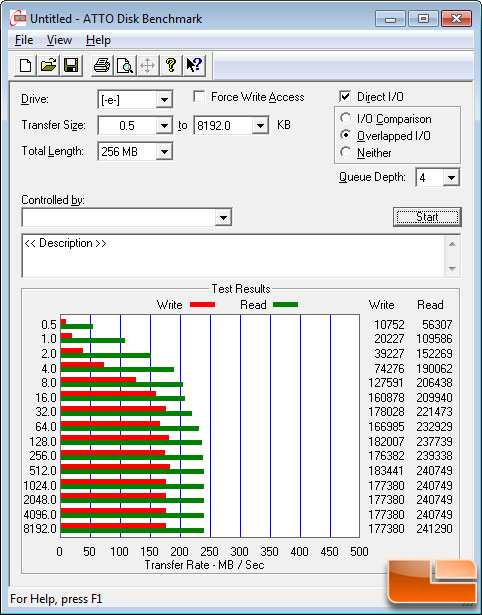
Task: Open About via the yellow question mark icon
Action: click(x=171, y=65)
